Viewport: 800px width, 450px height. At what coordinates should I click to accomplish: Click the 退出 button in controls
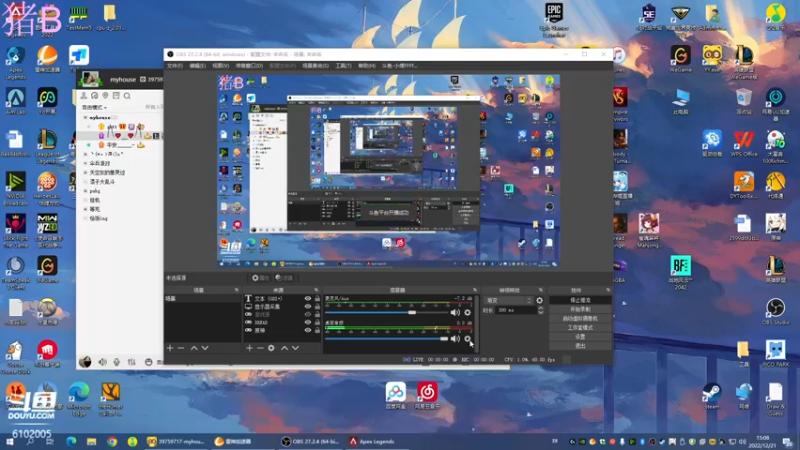(580, 346)
